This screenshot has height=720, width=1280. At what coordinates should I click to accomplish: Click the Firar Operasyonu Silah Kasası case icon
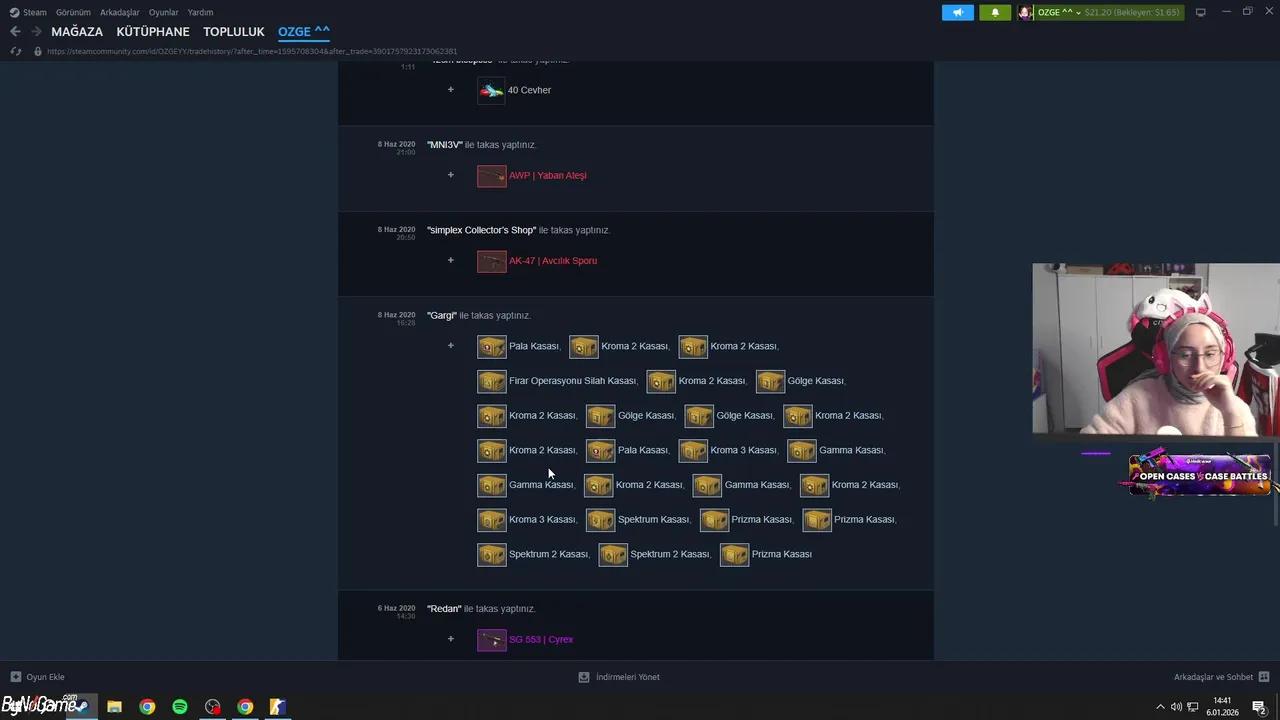pos(491,381)
